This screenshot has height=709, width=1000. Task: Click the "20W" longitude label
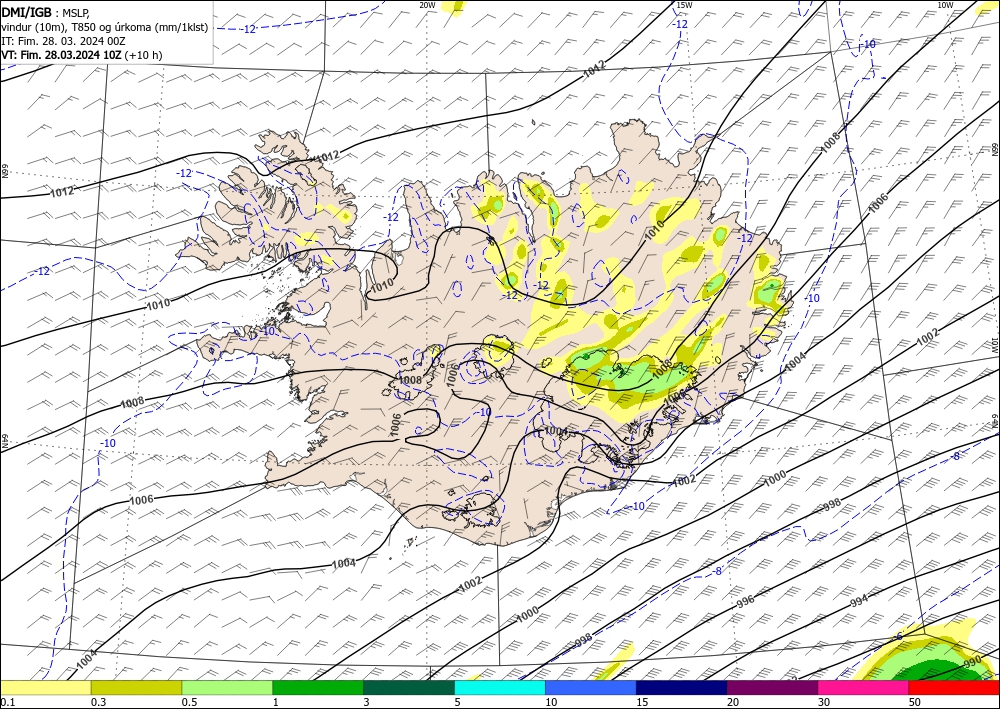click(427, 5)
